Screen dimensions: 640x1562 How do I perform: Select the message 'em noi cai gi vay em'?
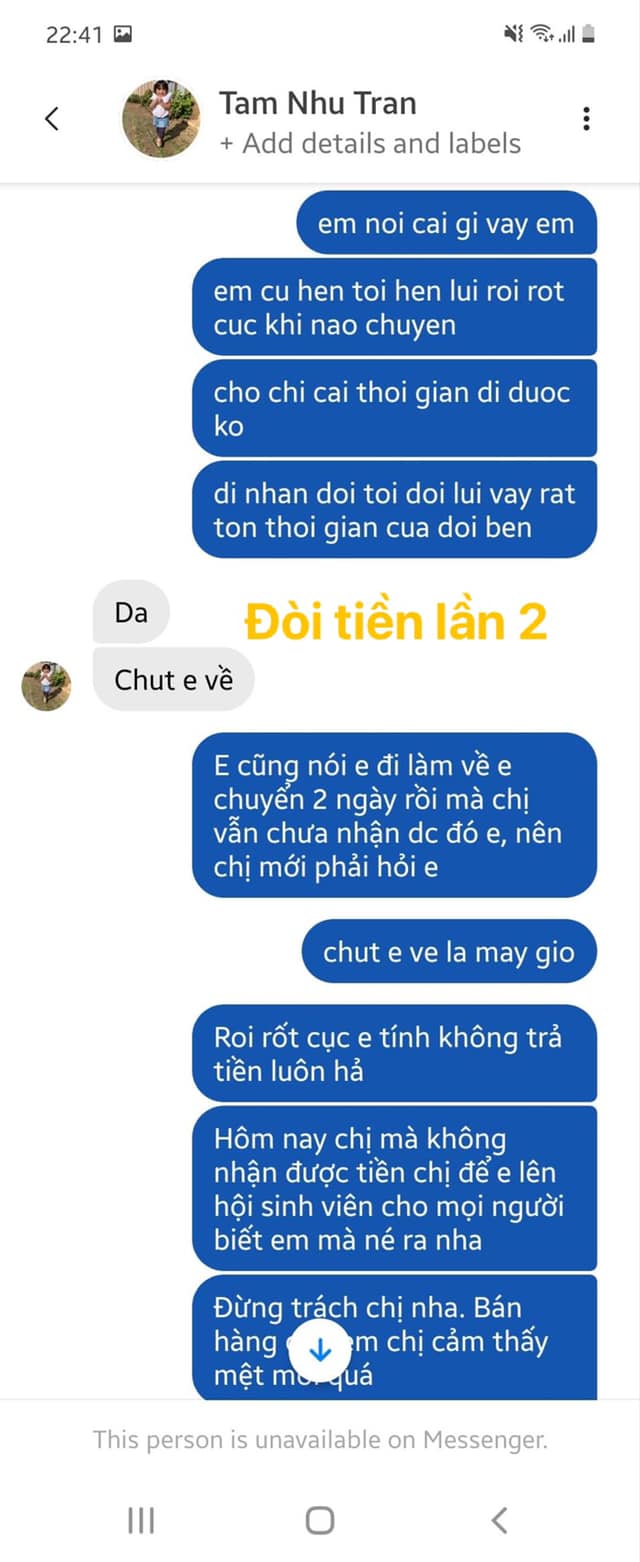(x=446, y=223)
